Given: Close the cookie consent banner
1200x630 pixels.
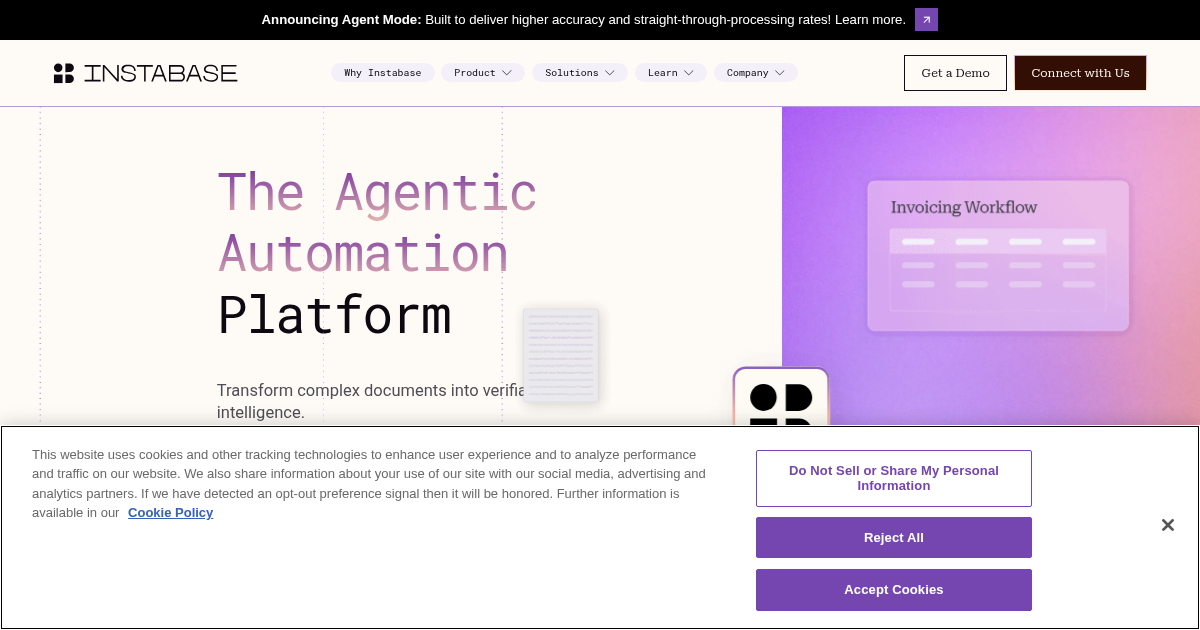Looking at the screenshot, I should (x=1167, y=525).
